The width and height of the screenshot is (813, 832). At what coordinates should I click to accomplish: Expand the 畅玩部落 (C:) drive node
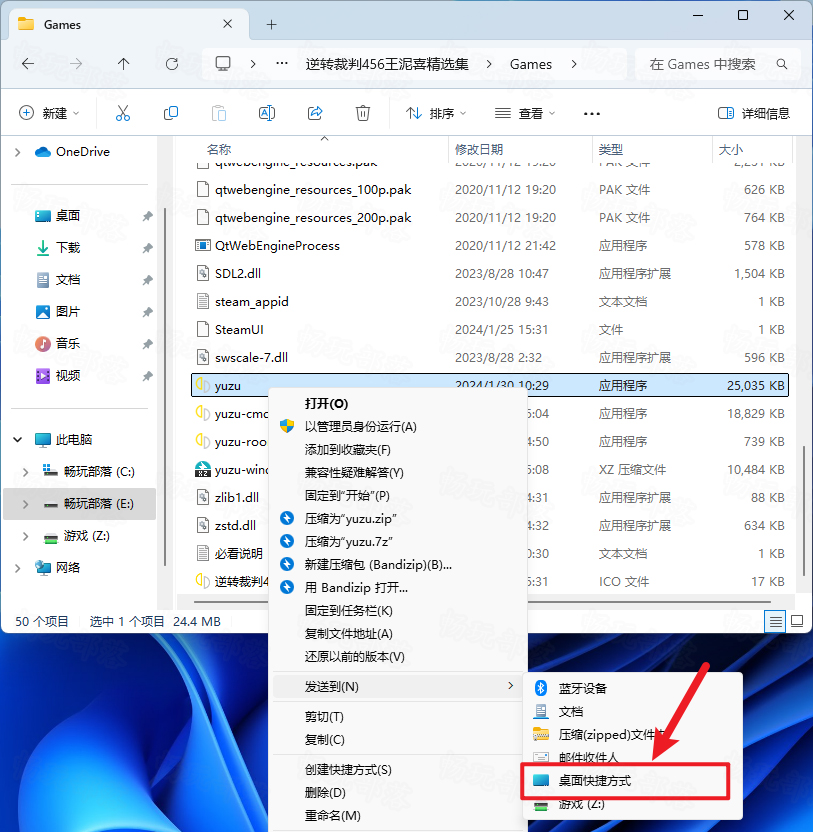coord(25,472)
